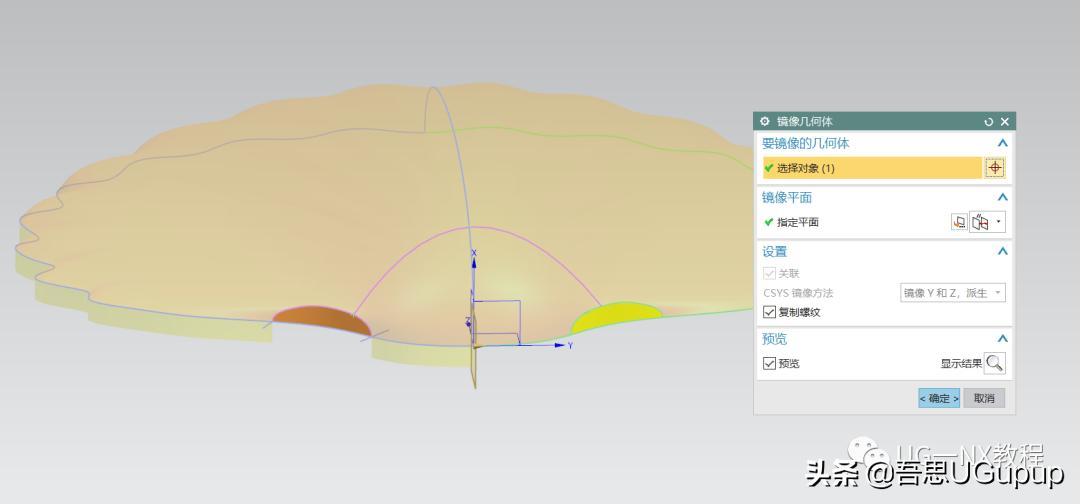Image resolution: width=1080 pixels, height=504 pixels.
Task: Click the select object crosshair icon
Action: 995,168
